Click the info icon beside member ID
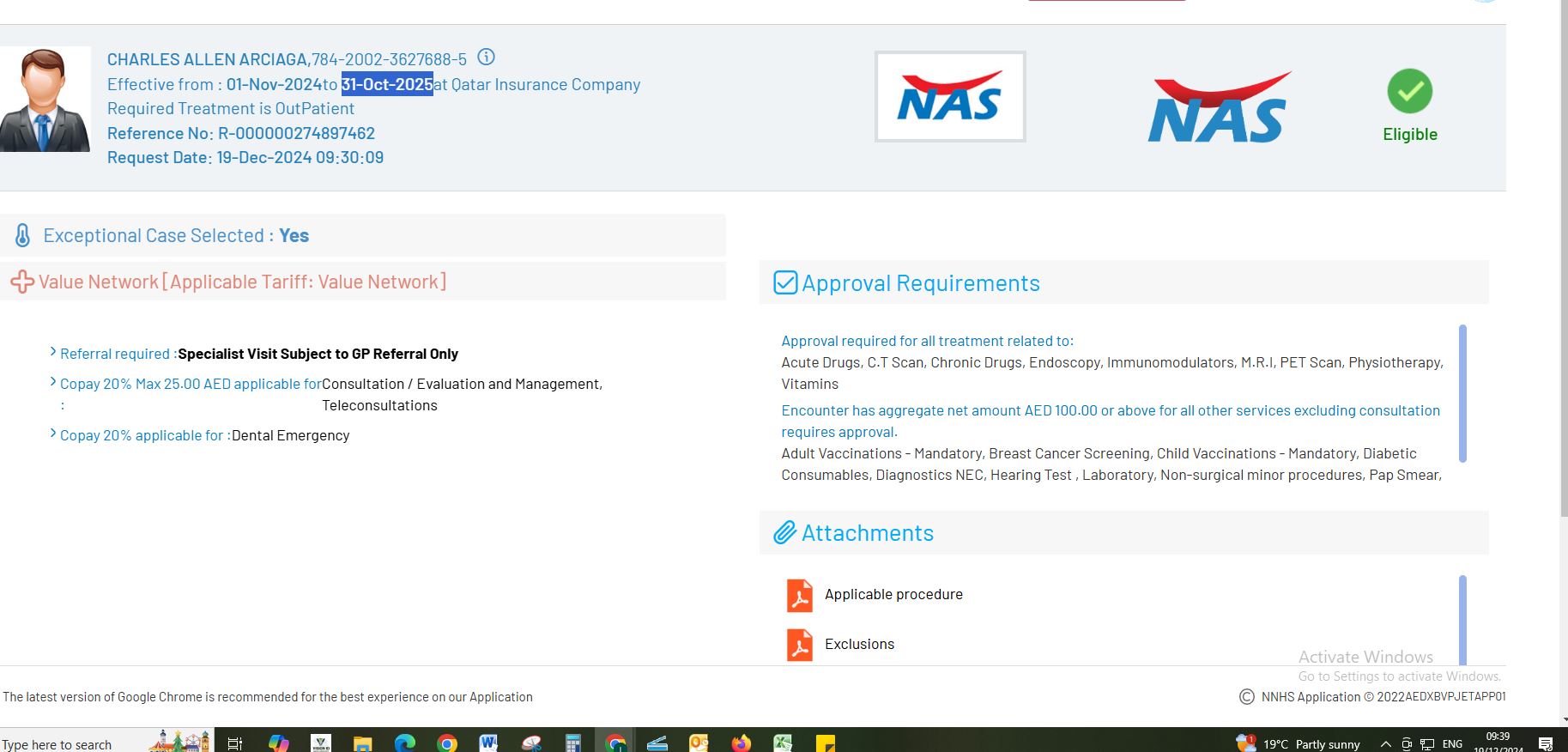 pyautogui.click(x=486, y=58)
